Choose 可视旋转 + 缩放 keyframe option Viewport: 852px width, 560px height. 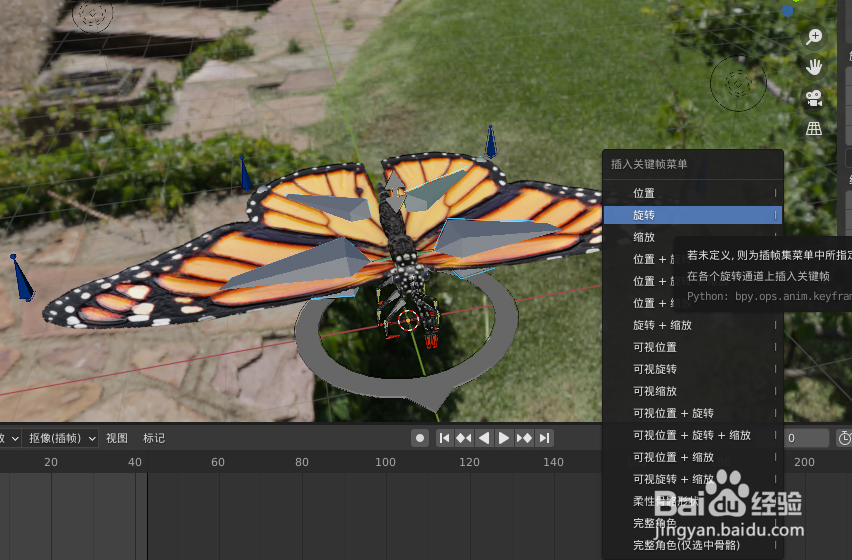point(693,479)
